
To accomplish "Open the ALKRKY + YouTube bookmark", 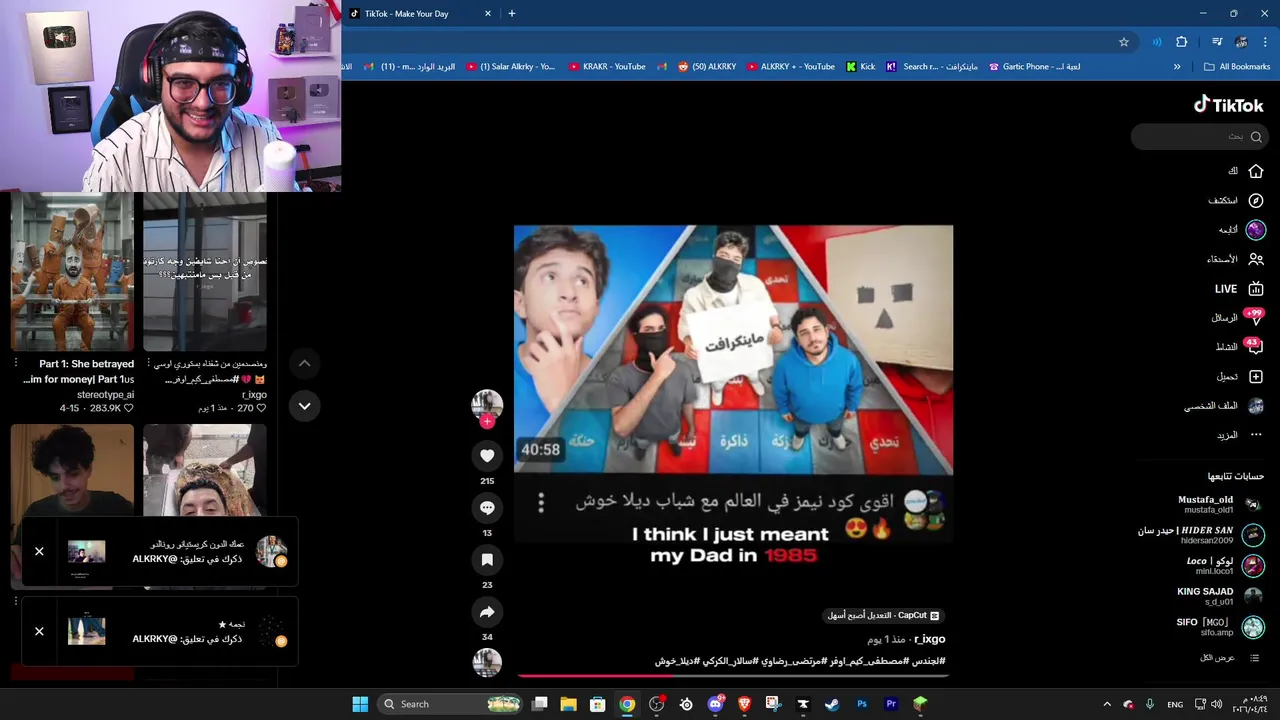I will 791,67.
